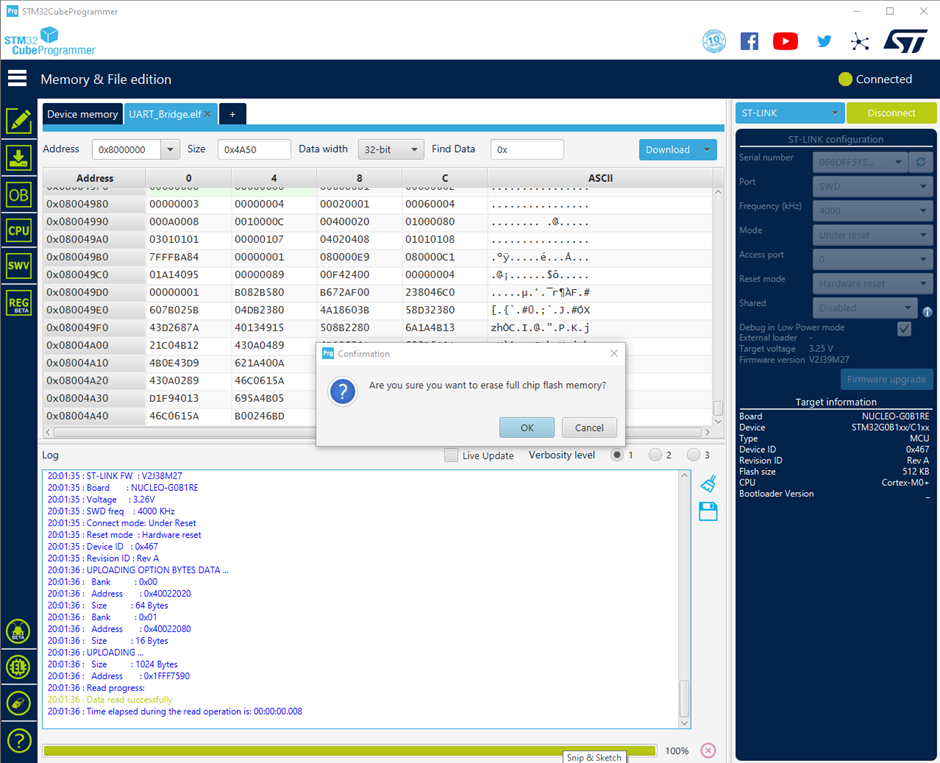
Task: Save the log with the floppy icon
Action: [x=708, y=512]
